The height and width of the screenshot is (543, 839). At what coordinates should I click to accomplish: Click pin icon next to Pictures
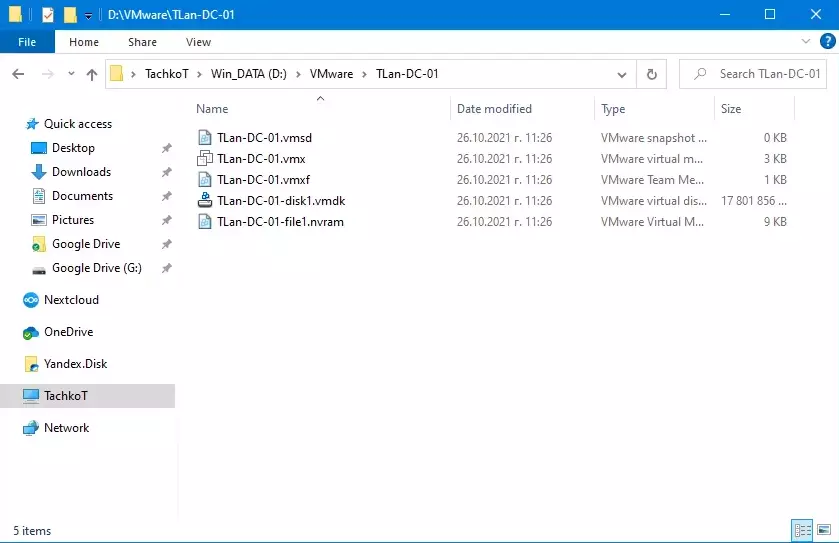click(166, 220)
